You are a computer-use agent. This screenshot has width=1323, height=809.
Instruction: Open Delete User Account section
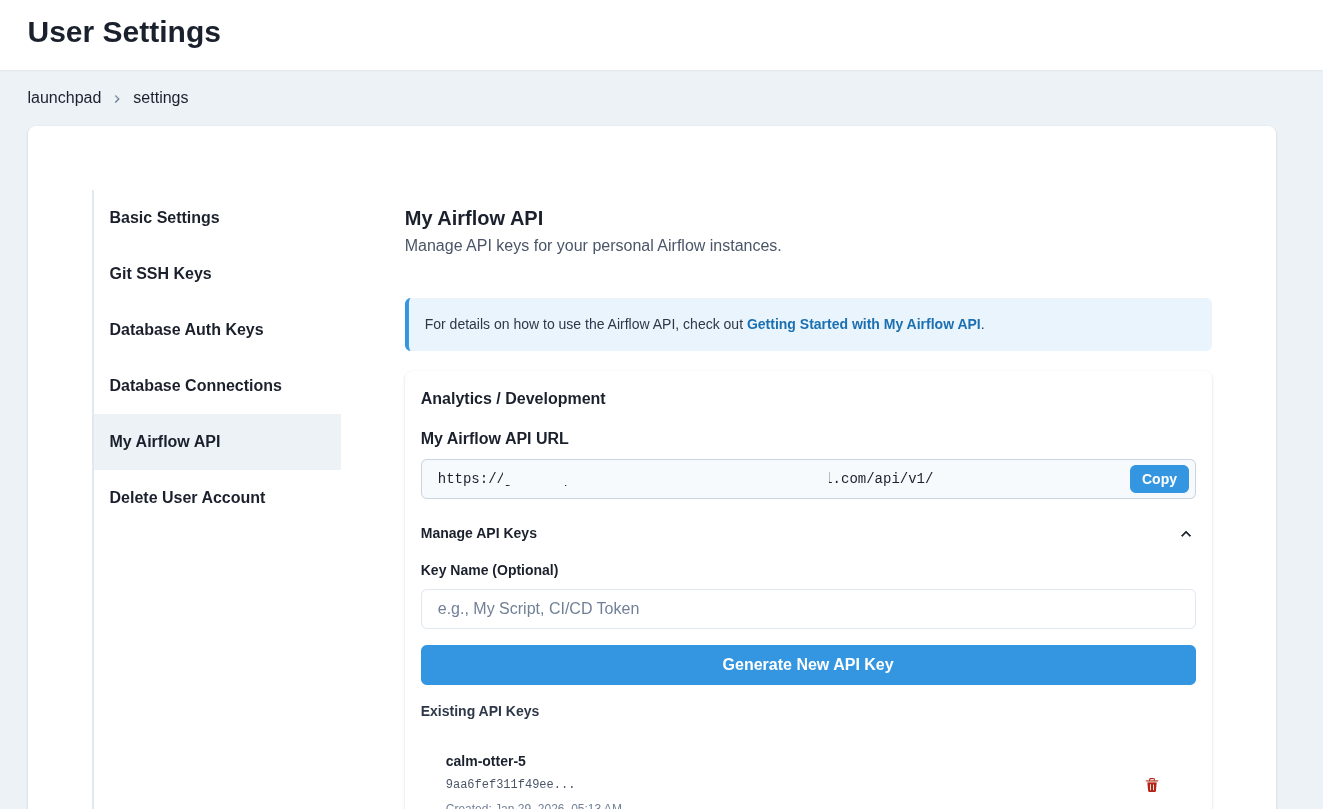(x=187, y=497)
